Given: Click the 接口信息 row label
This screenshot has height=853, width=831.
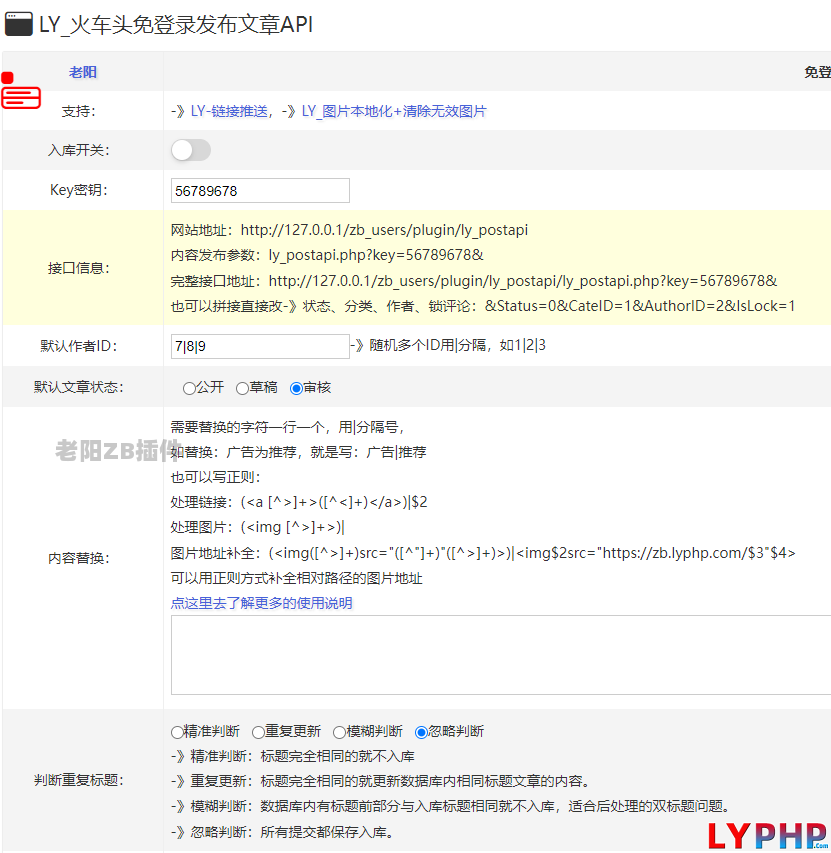Looking at the screenshot, I should pos(78,268).
